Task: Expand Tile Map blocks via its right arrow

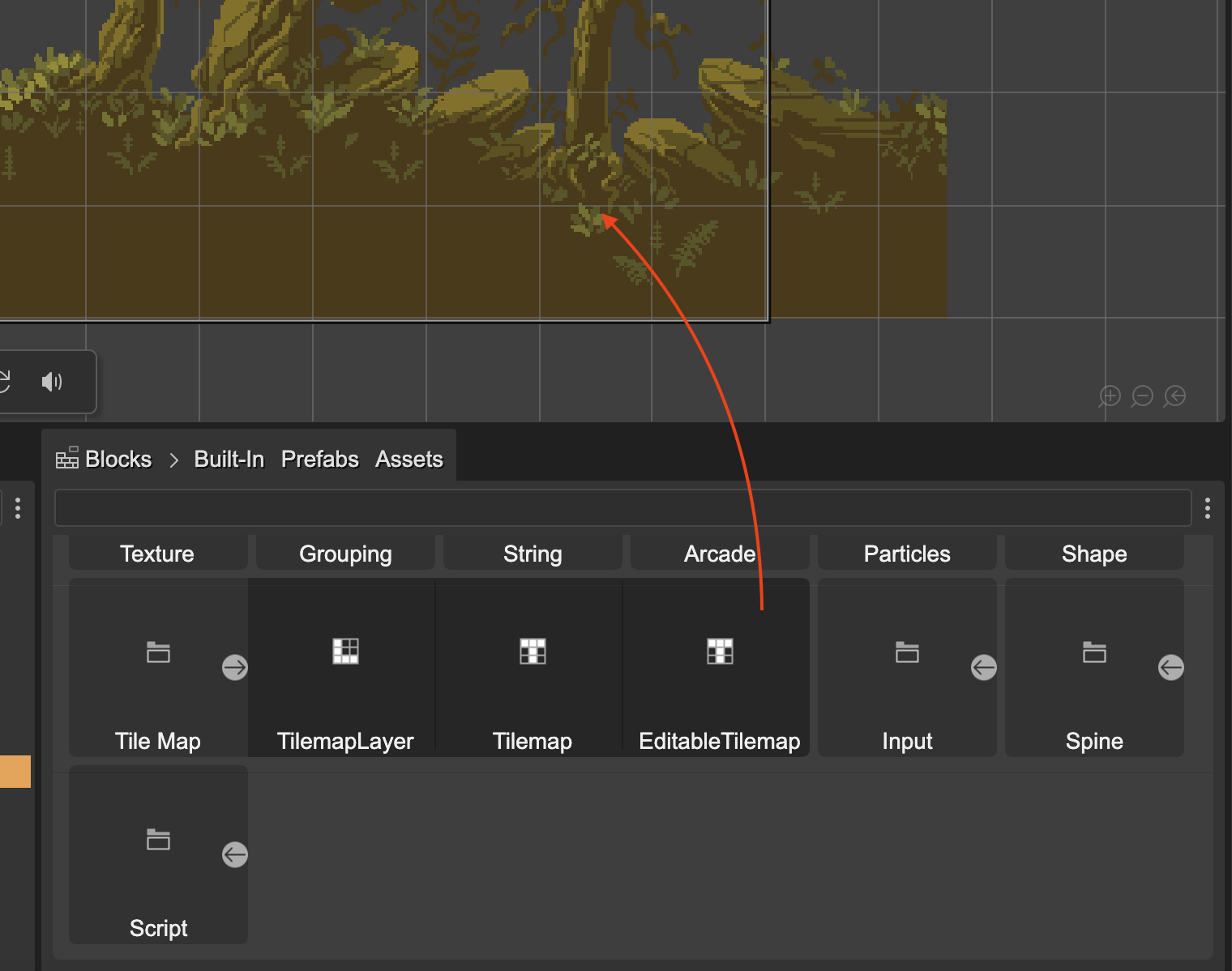Action: pos(235,667)
